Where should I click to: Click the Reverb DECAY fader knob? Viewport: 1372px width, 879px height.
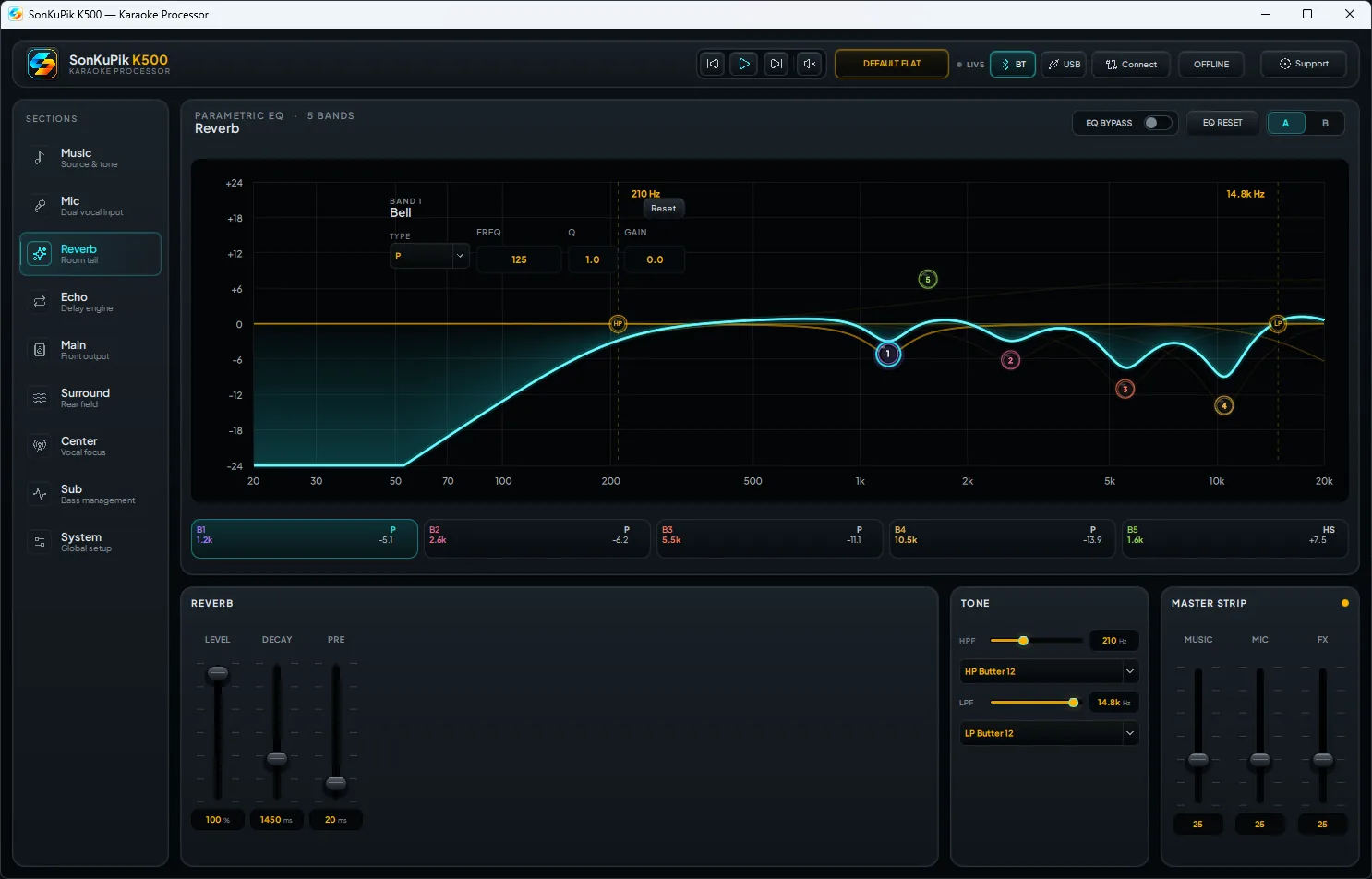[277, 759]
